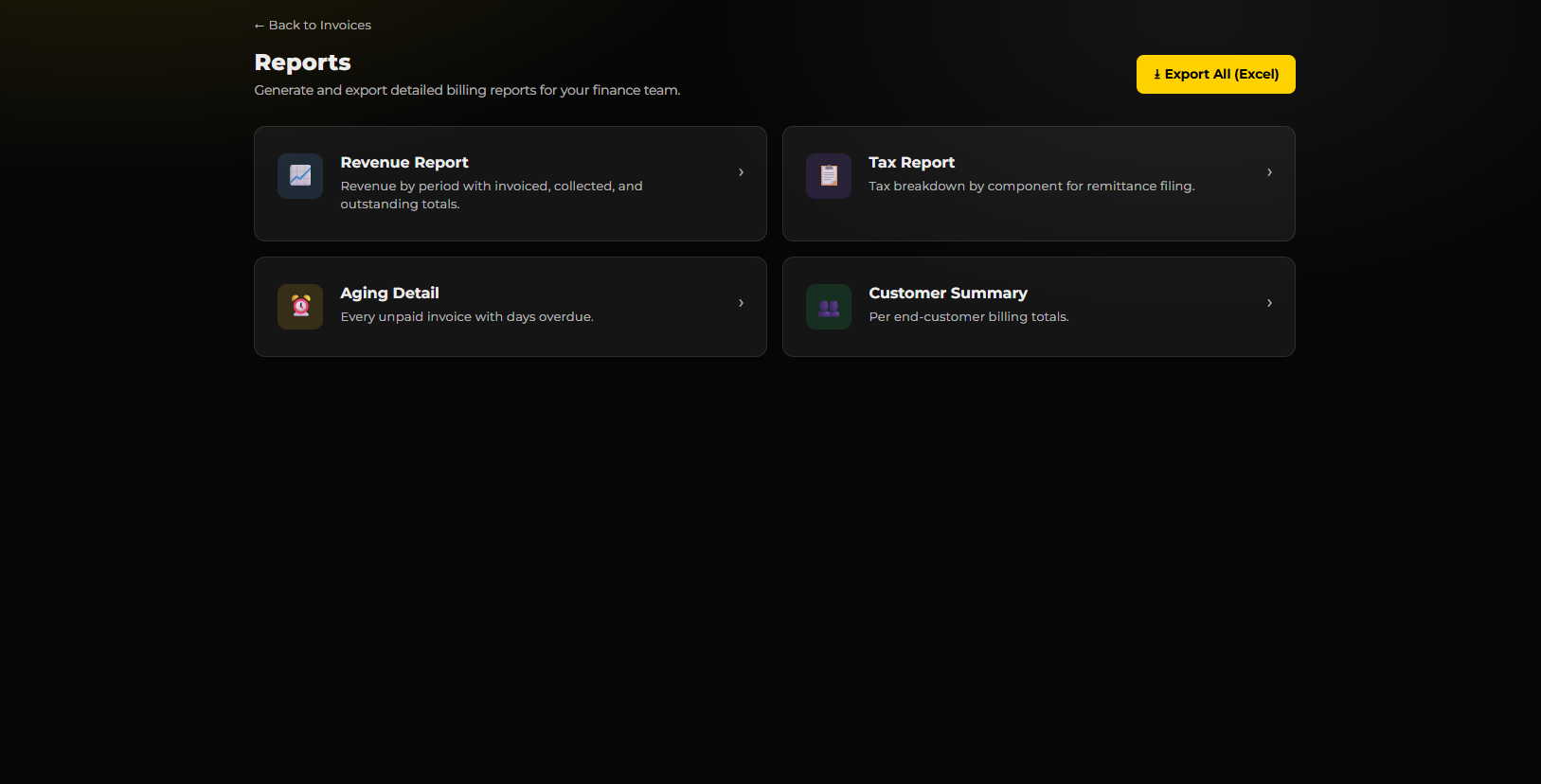Expand the Aging Detail chevron
The width and height of the screenshot is (1541, 784).
[741, 303]
